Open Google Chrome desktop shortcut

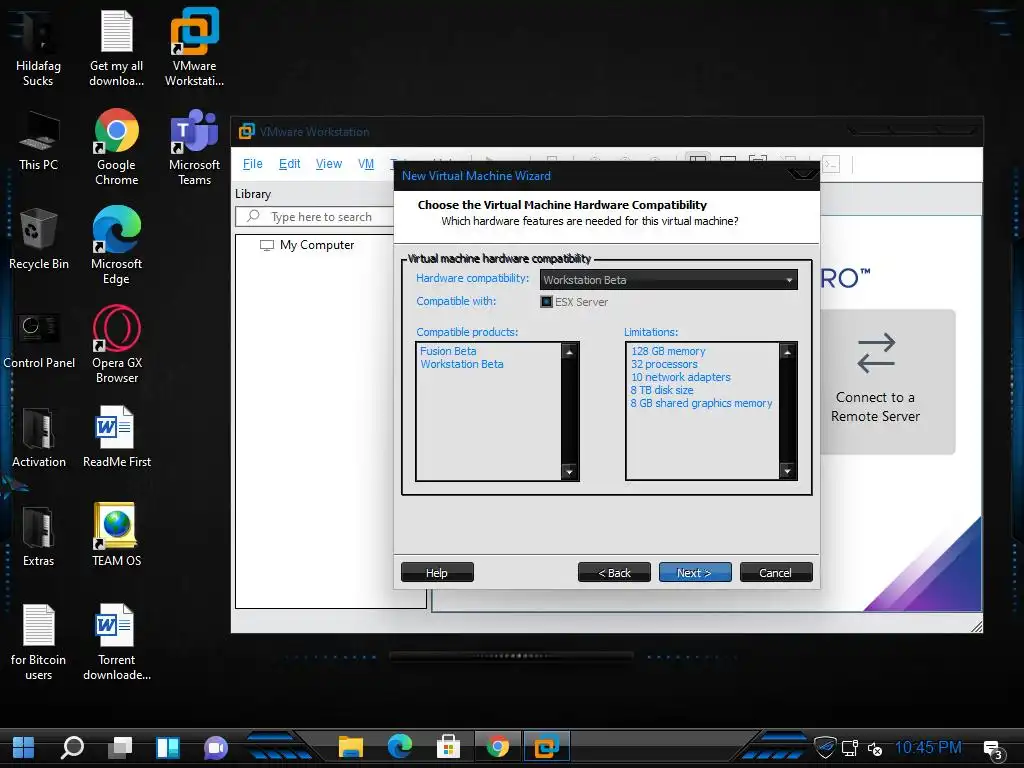116,148
